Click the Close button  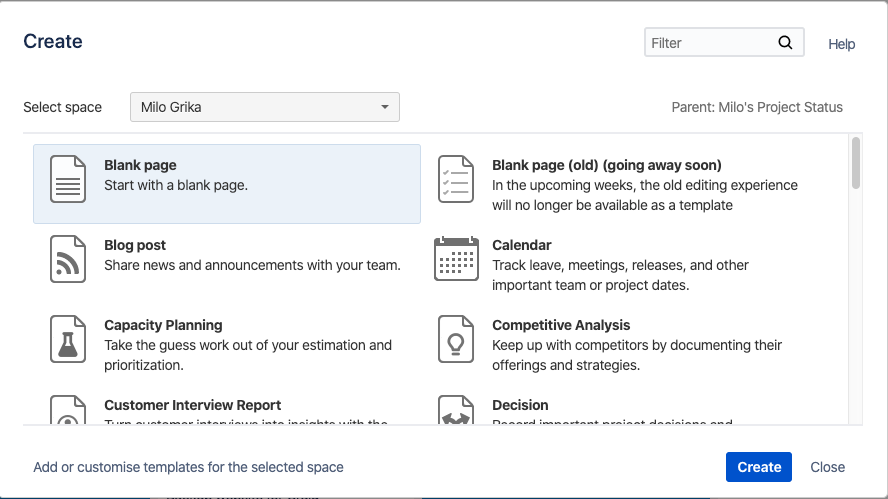(x=827, y=467)
